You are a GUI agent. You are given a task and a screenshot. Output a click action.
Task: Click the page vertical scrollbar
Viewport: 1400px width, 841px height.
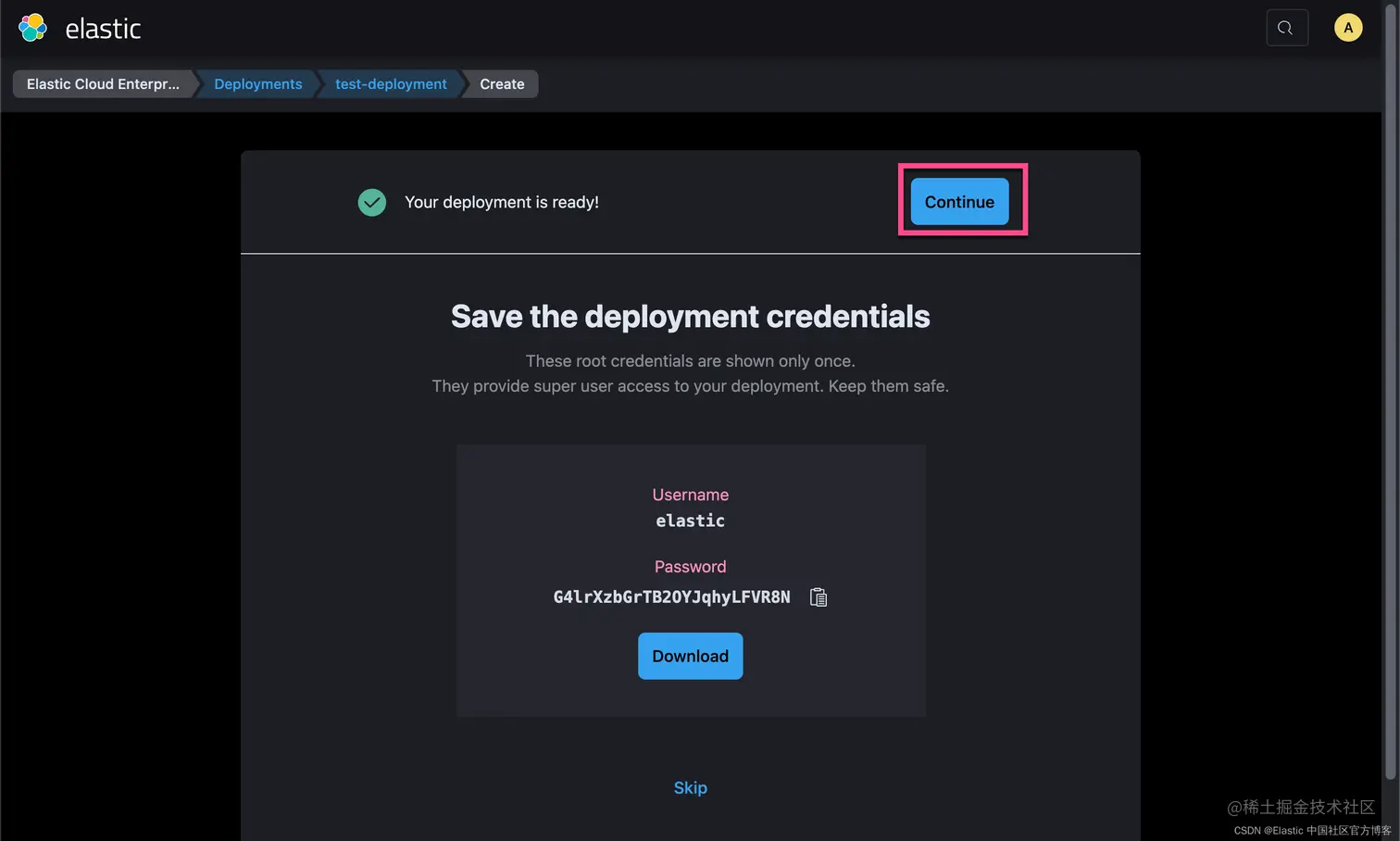coord(1391,394)
